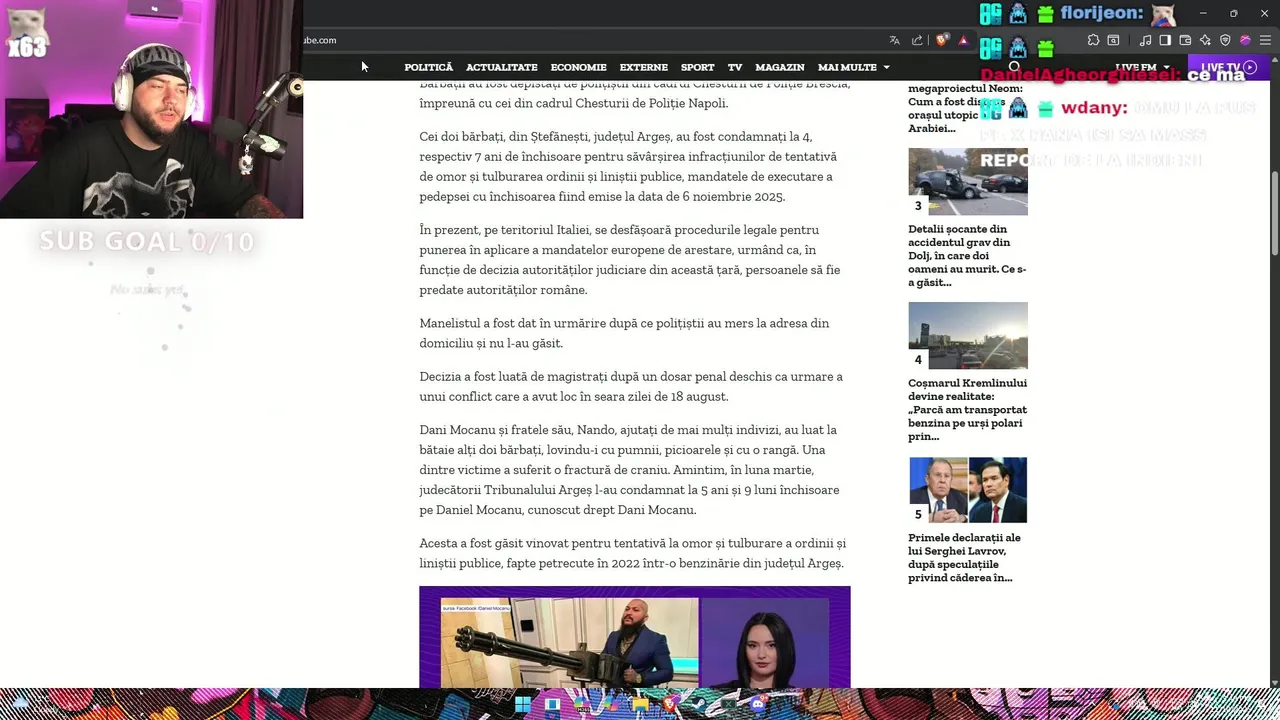Open the ACTUALITATE menu section
This screenshot has height=720, width=1280.
coord(502,67)
